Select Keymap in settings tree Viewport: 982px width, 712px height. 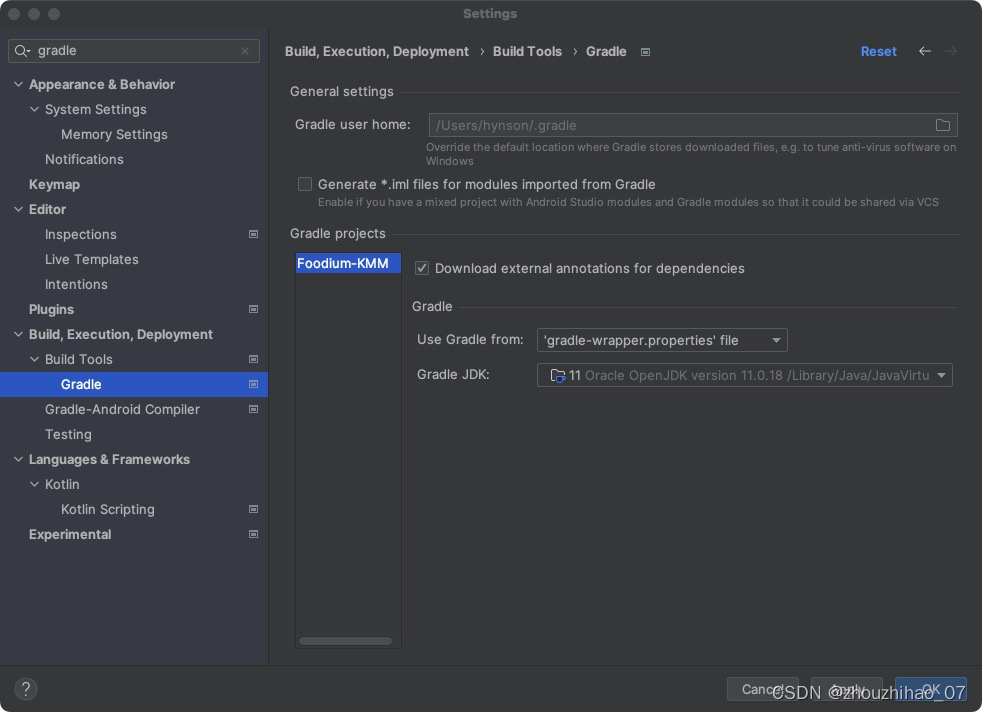54,185
